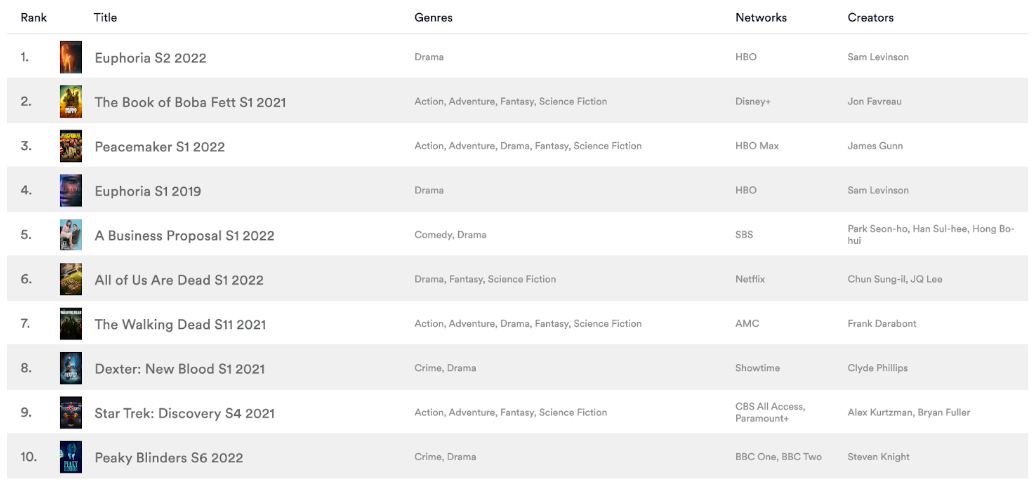Select the All of Us Are Dead poster
The height and width of the screenshot is (484, 1035).
(71, 279)
